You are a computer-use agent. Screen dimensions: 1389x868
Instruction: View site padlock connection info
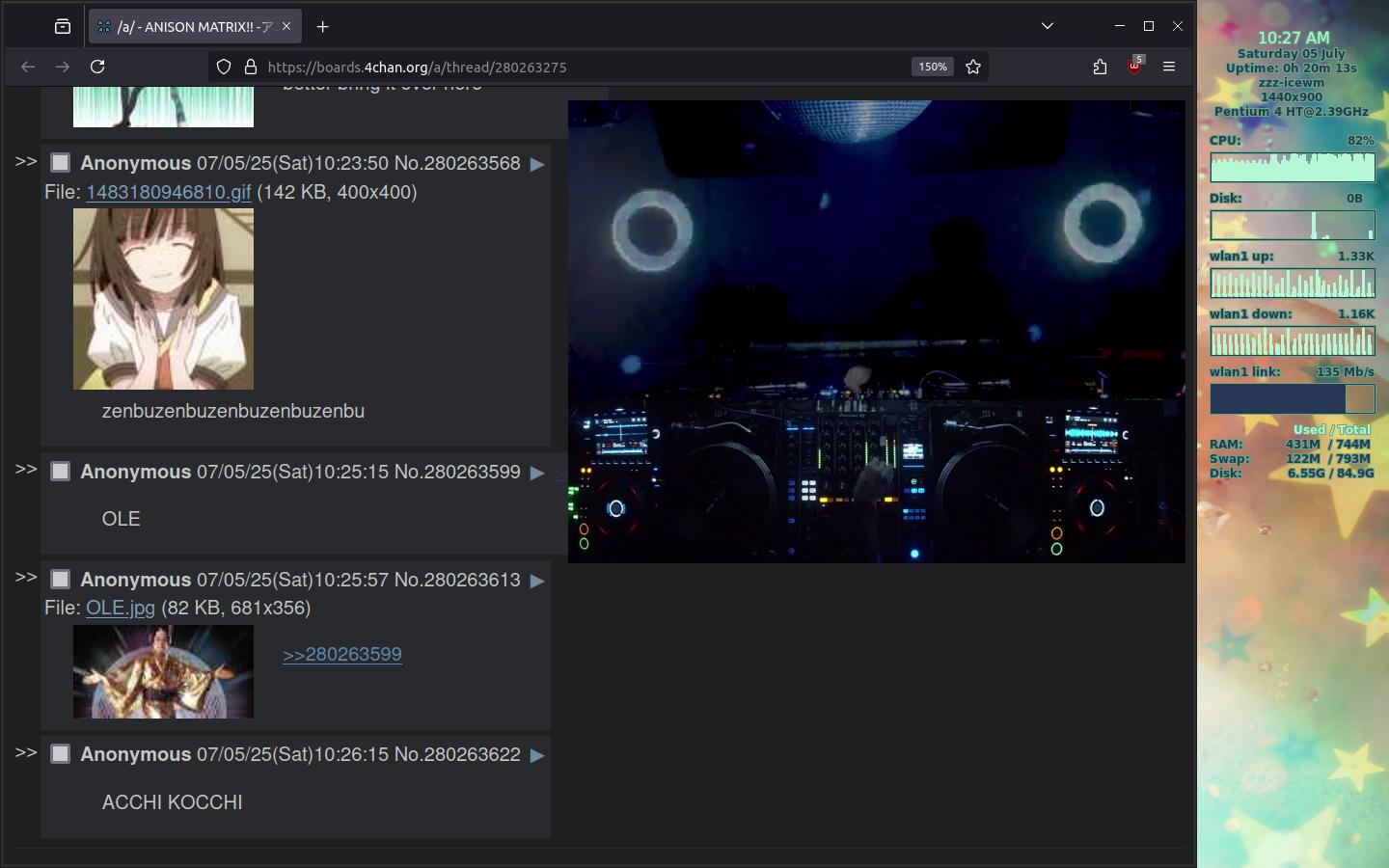tap(251, 67)
